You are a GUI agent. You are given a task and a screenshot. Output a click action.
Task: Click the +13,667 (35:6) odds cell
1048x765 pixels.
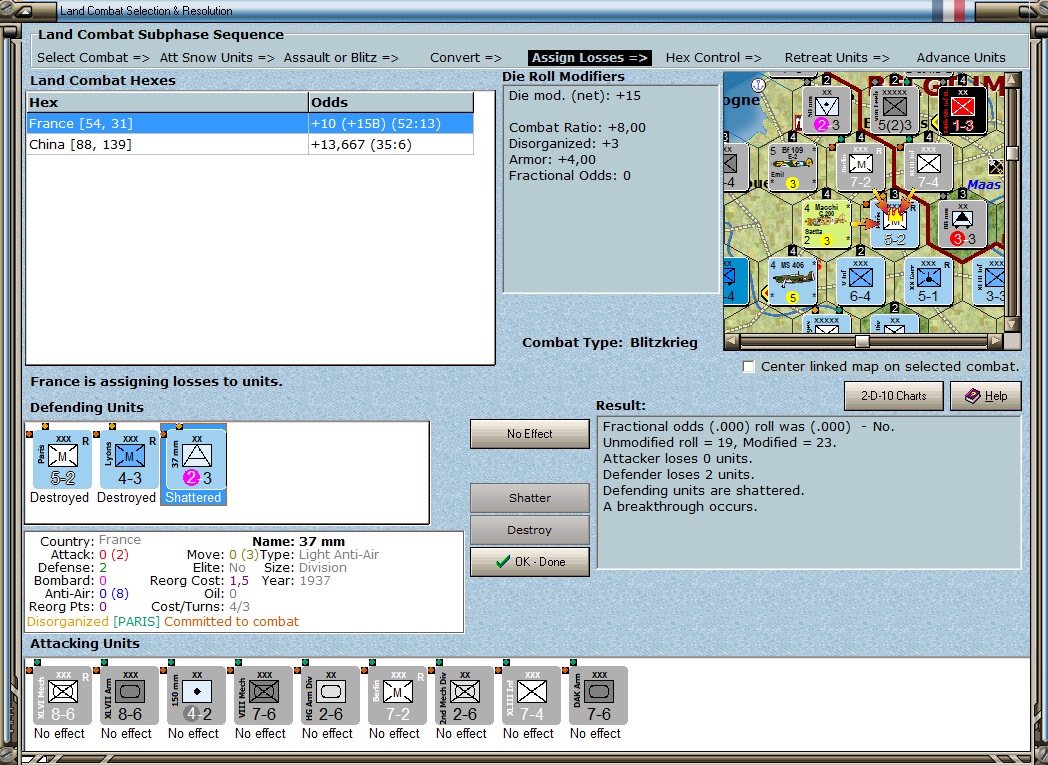coord(391,144)
